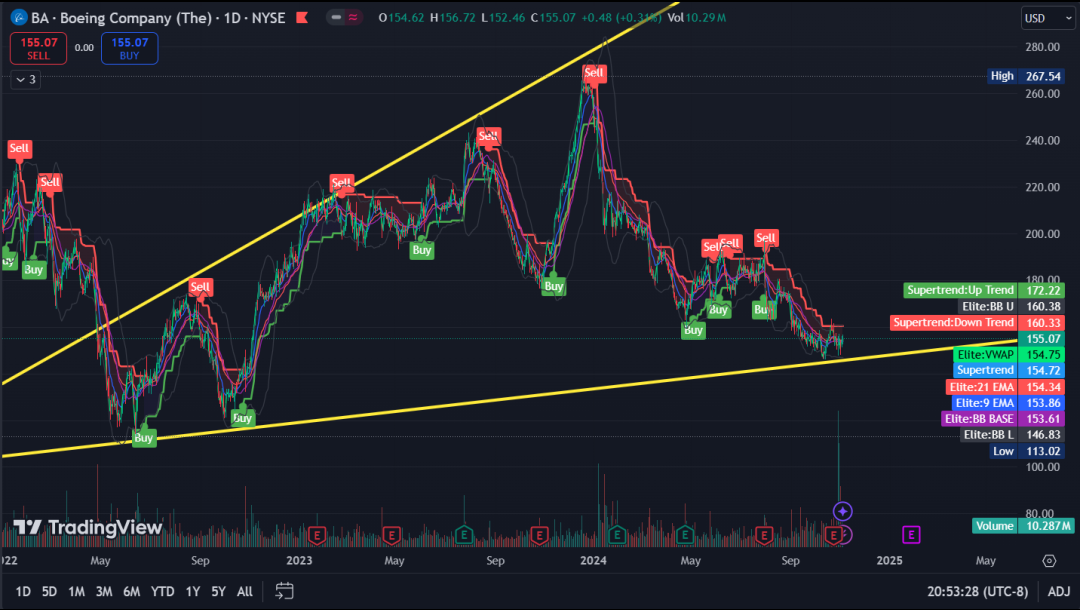Click the pink approximate-equals icon in the header pill

353,18
